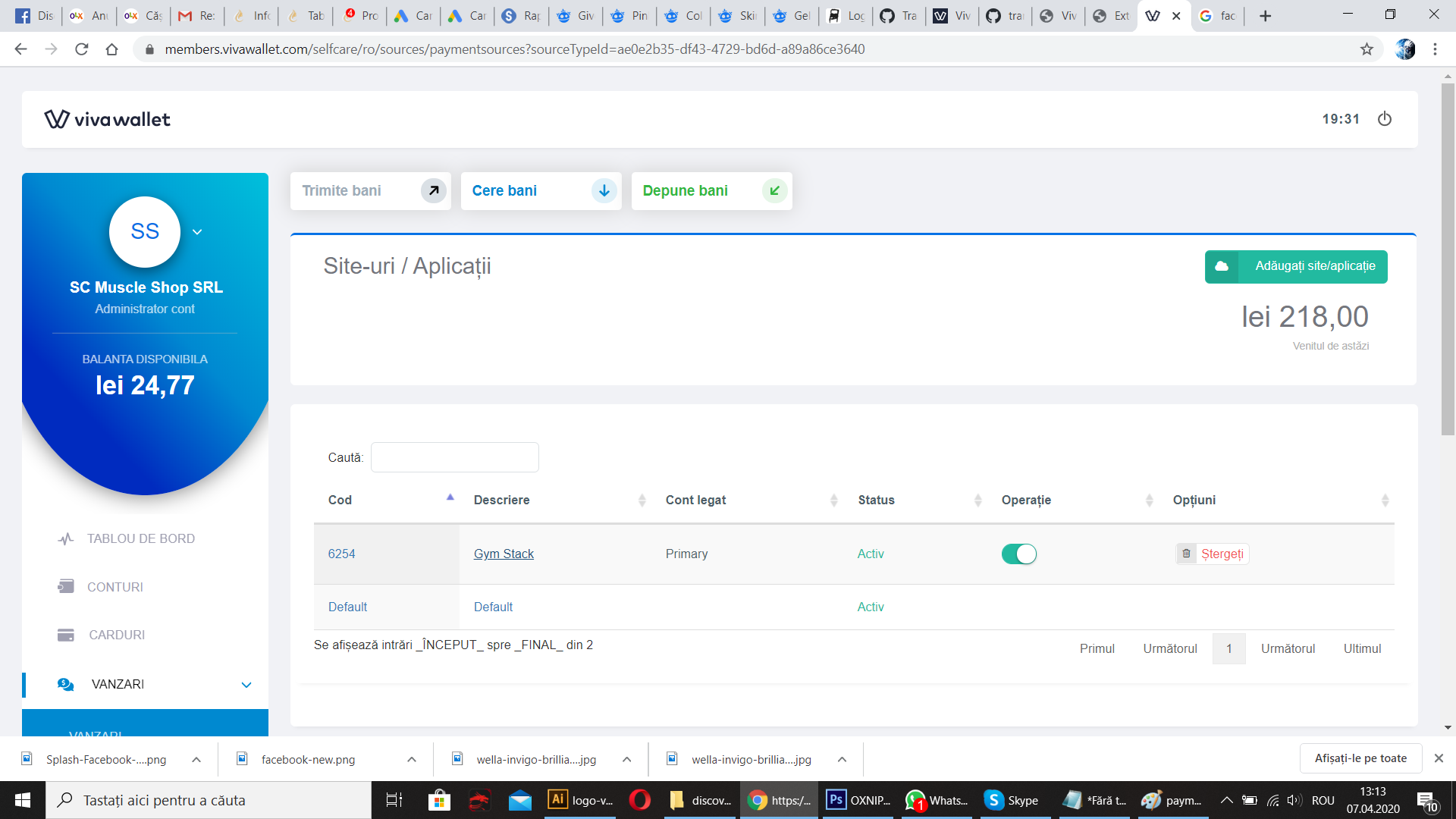The height and width of the screenshot is (819, 1456).
Task: Click the Chrome home button
Action: click(111, 49)
